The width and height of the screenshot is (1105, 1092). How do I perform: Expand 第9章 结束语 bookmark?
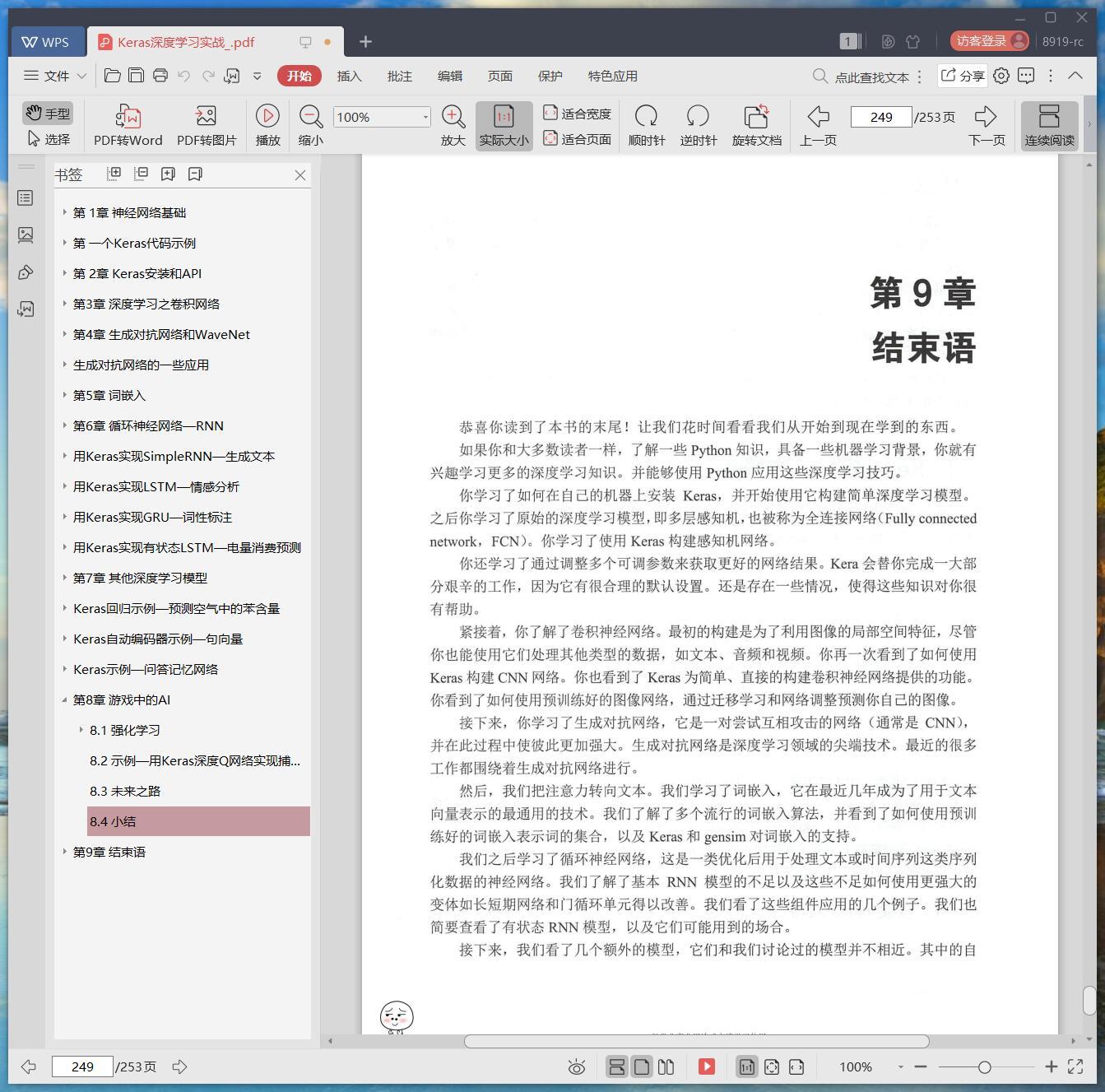[65, 852]
